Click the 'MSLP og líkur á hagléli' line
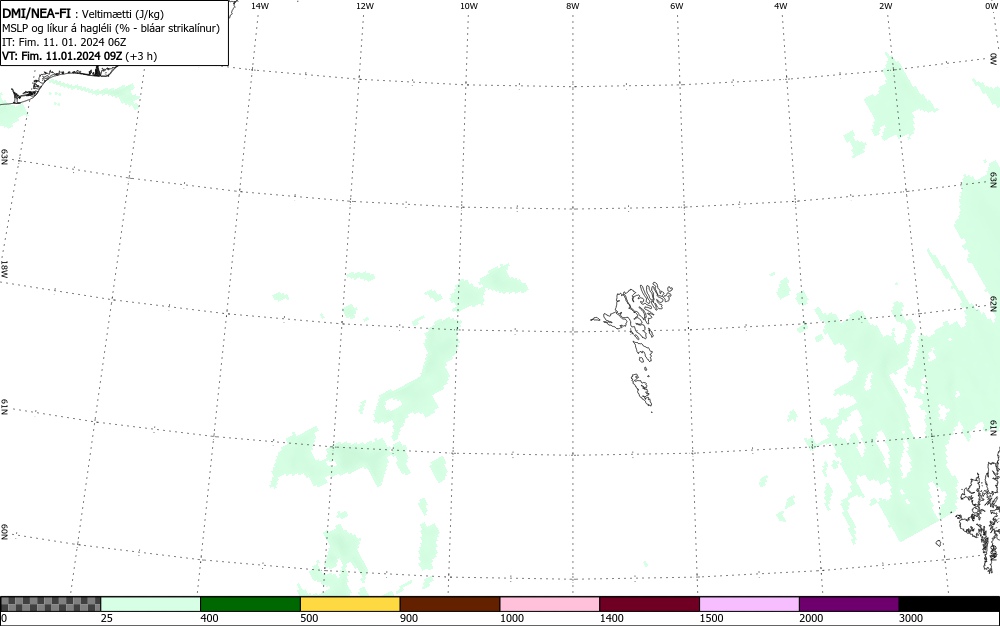 [x=111, y=28]
